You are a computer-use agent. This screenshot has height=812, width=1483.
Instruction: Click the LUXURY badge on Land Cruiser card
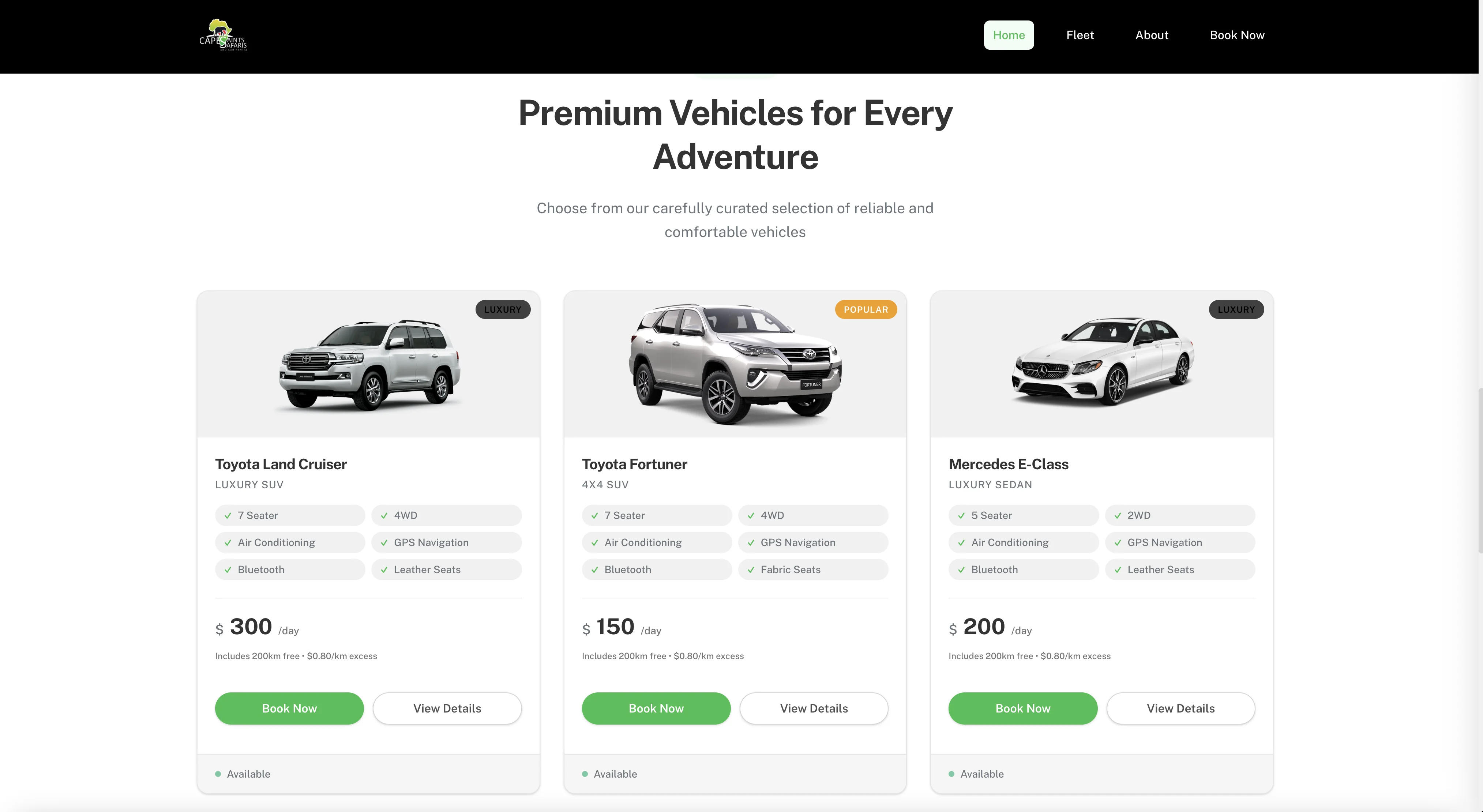tap(503, 309)
